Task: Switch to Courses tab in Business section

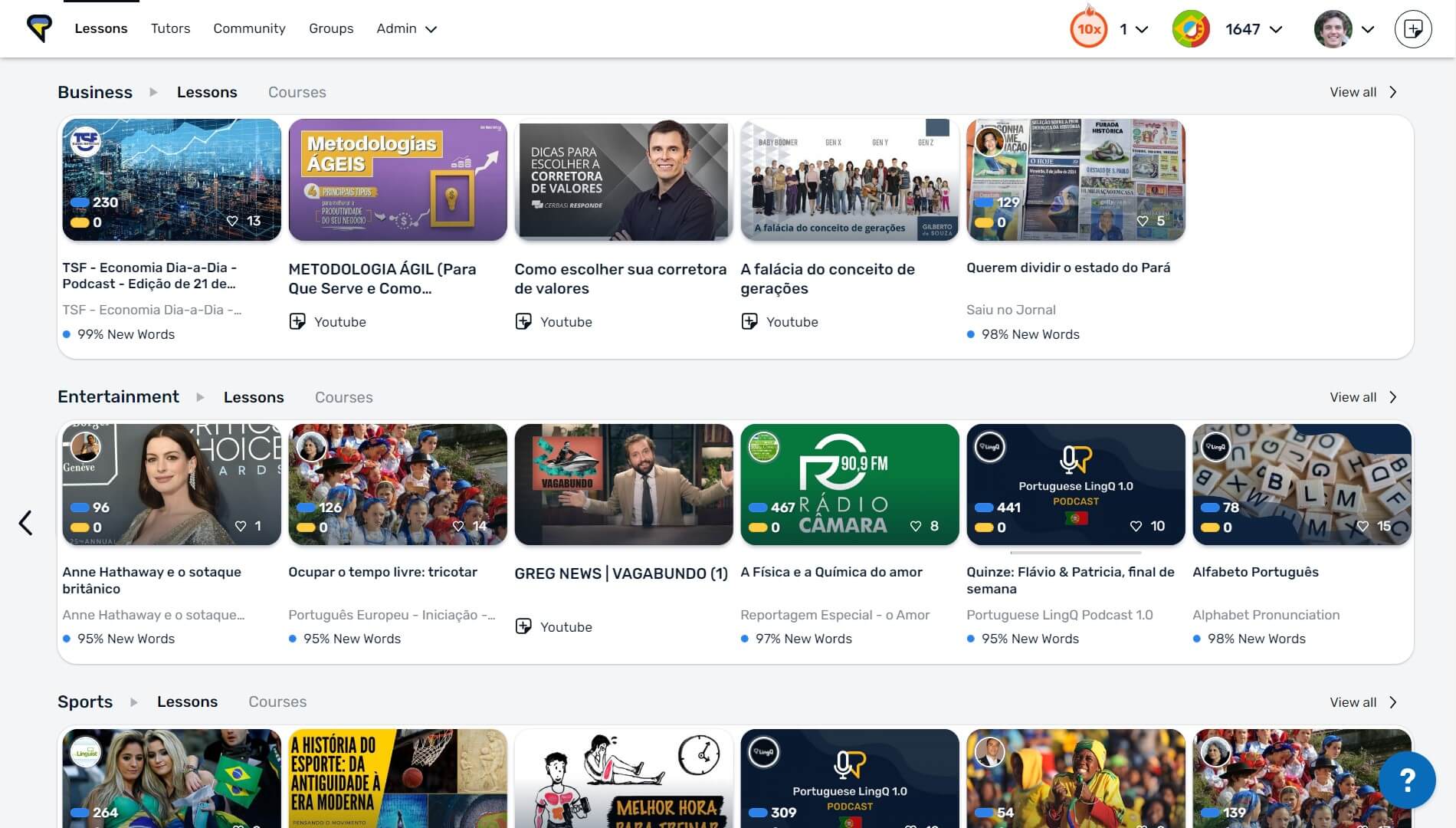Action: click(x=297, y=92)
